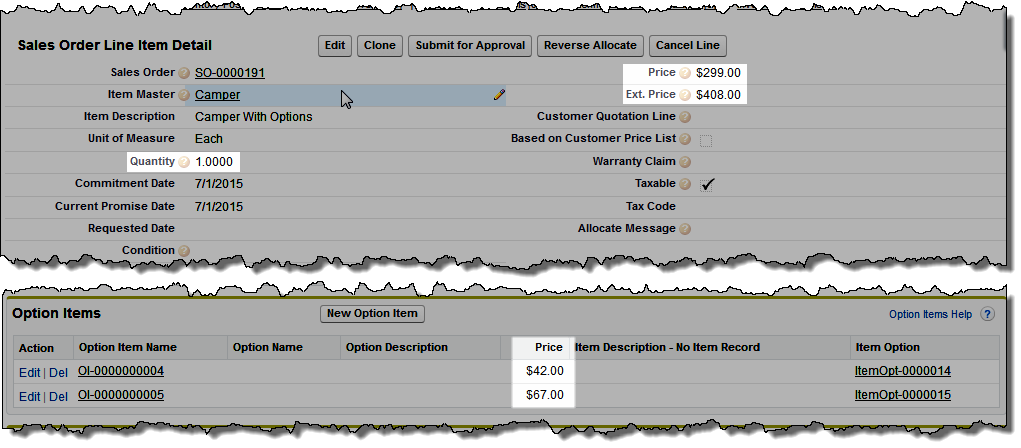The image size is (1021, 448).
Task: Delete option item OI-0000000005 row
Action: (x=58, y=397)
